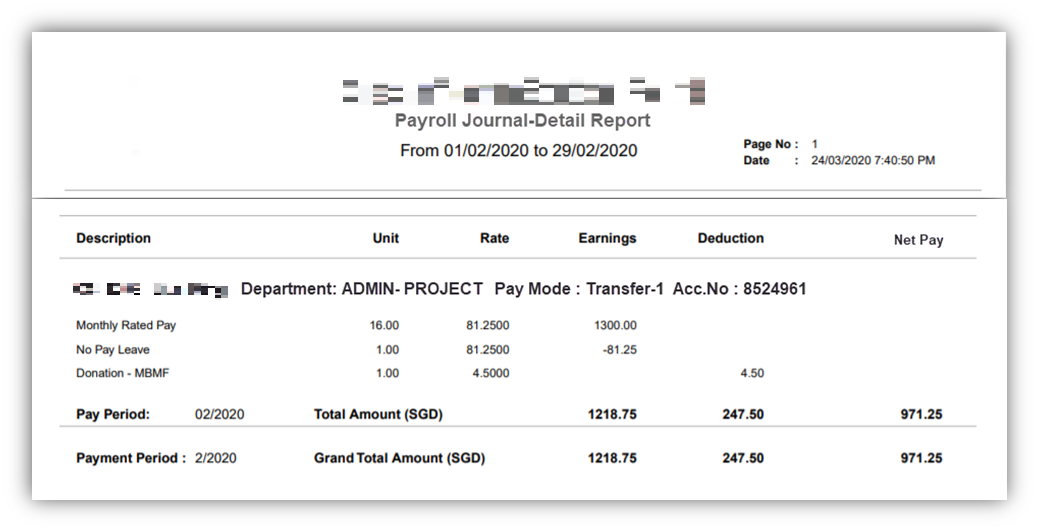
Task: Click the Department: ADMIN- PROJECT text
Action: [x=362, y=290]
